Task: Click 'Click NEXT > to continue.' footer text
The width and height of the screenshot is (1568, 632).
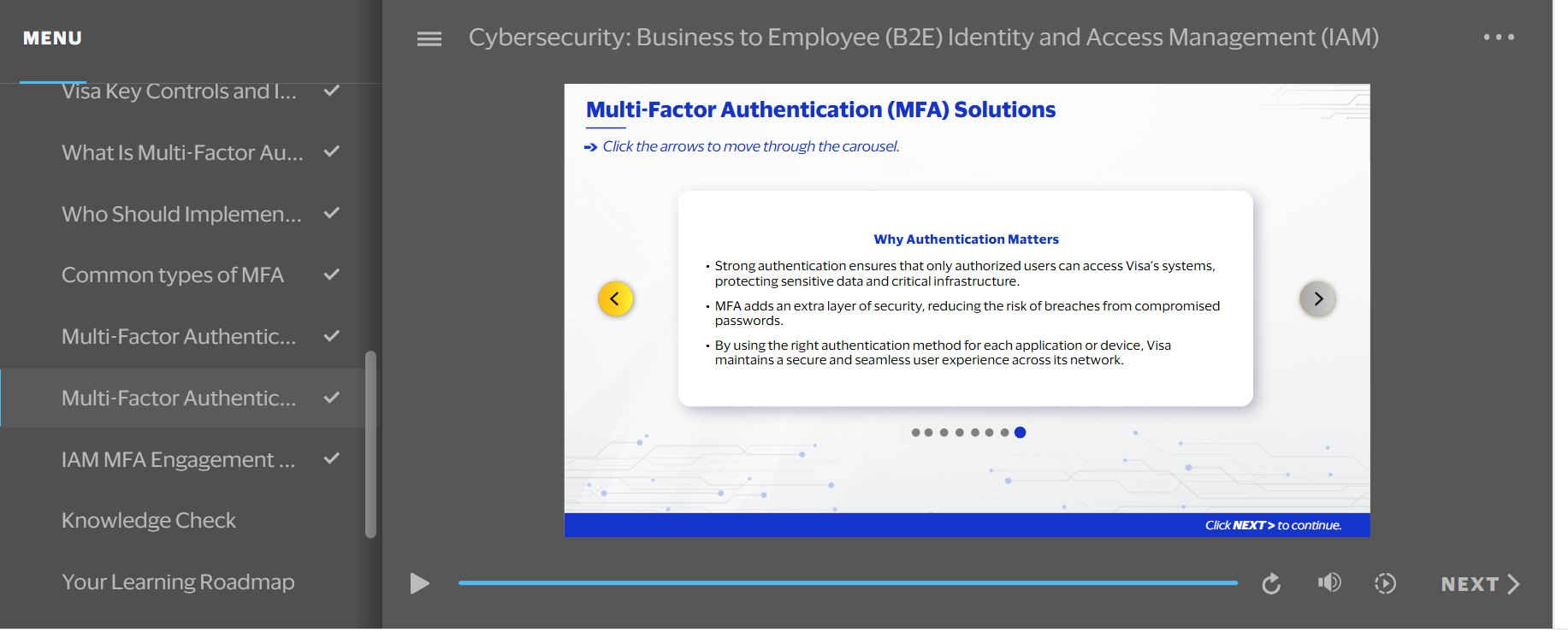Action: point(1273,525)
